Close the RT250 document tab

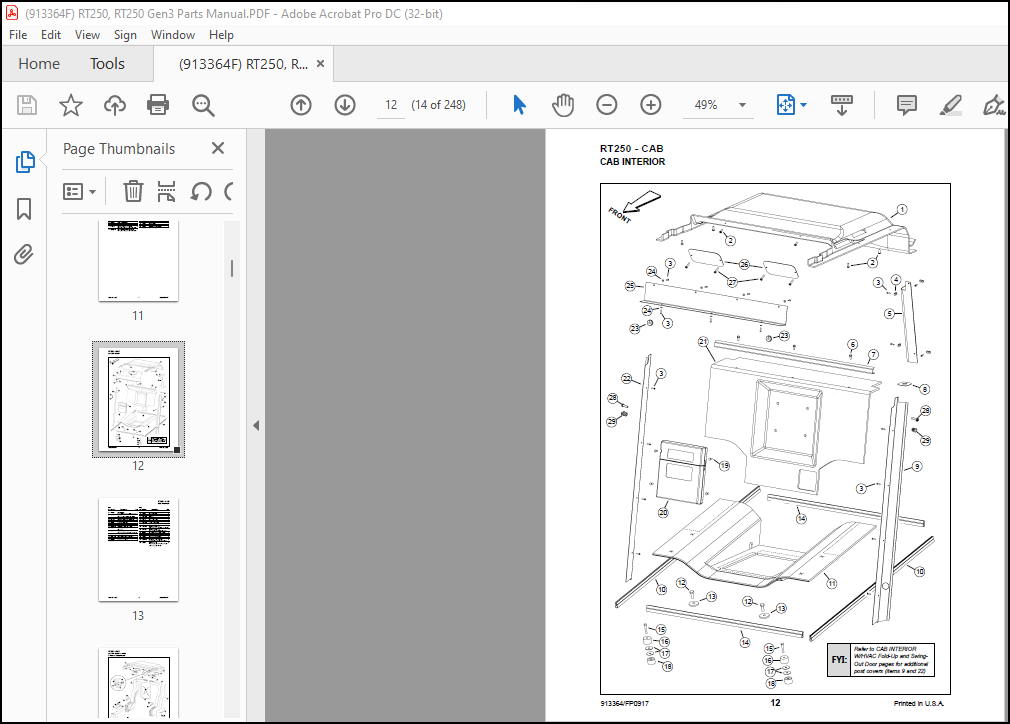[x=320, y=64]
